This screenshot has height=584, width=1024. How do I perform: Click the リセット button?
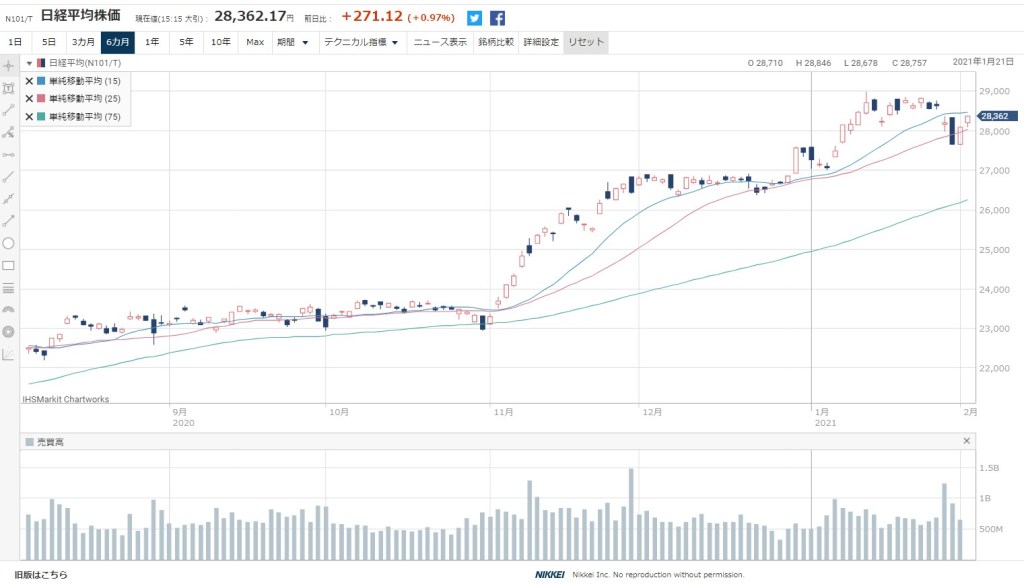click(x=584, y=42)
